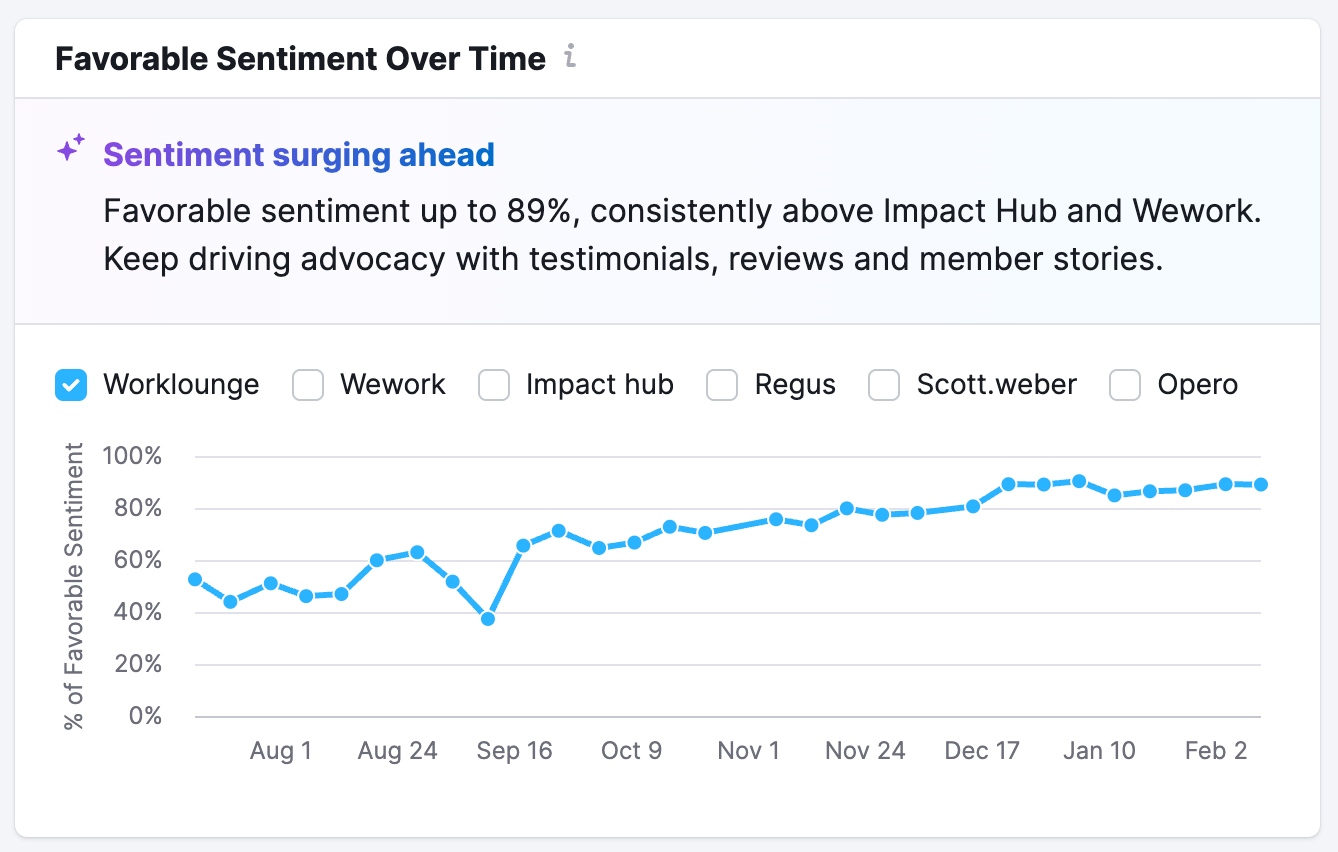Click the Aug 24 x-axis label
This screenshot has height=852, width=1338.
point(398,752)
